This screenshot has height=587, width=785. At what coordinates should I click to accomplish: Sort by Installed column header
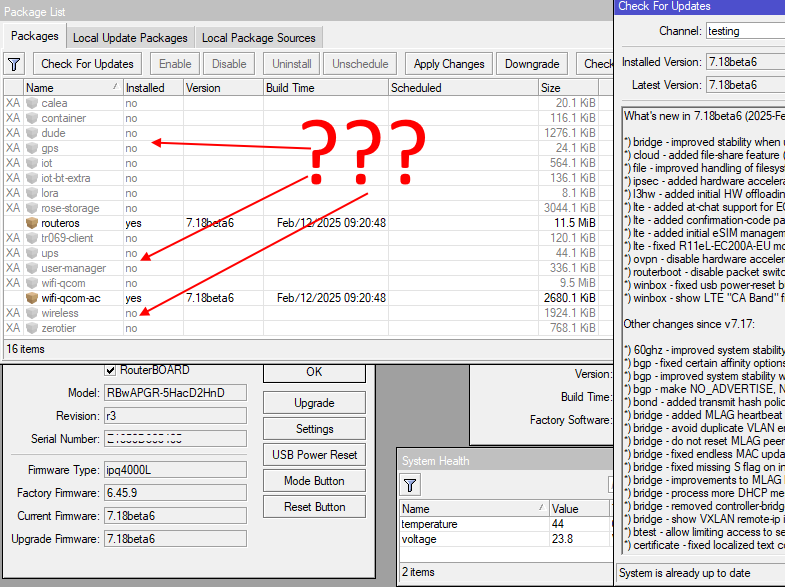pyautogui.click(x=153, y=88)
